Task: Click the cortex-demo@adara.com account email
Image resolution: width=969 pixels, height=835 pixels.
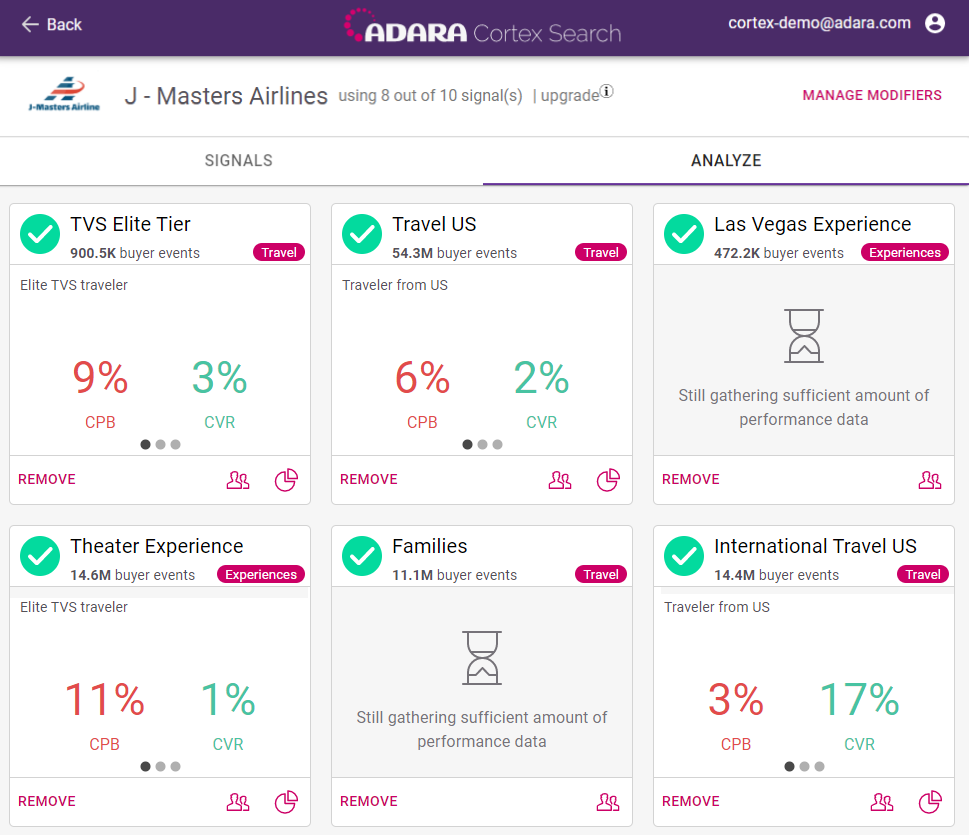Action: coord(819,23)
